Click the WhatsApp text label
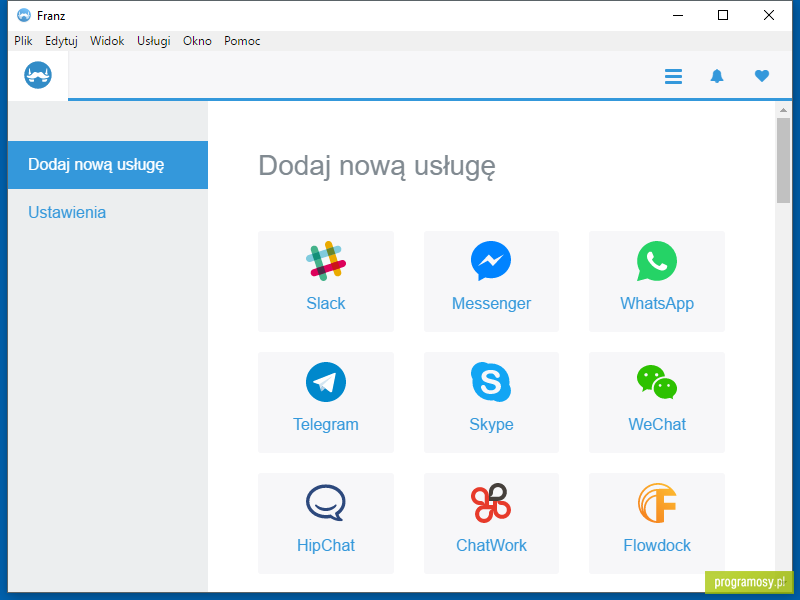 657,304
